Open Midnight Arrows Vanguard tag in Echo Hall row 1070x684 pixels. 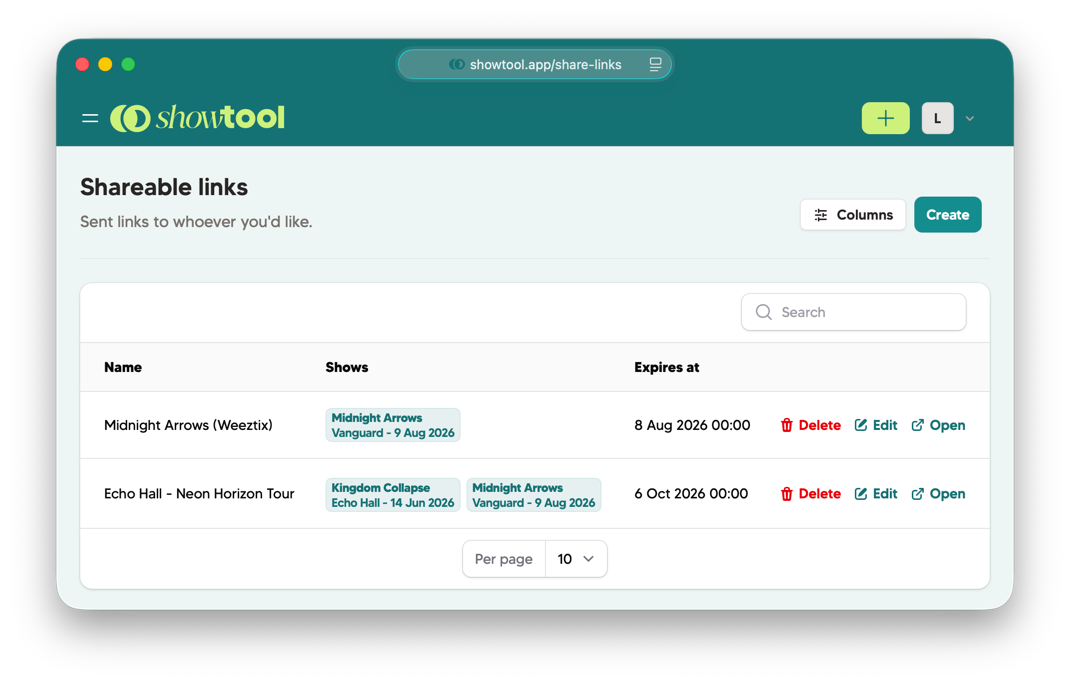pyautogui.click(x=534, y=495)
